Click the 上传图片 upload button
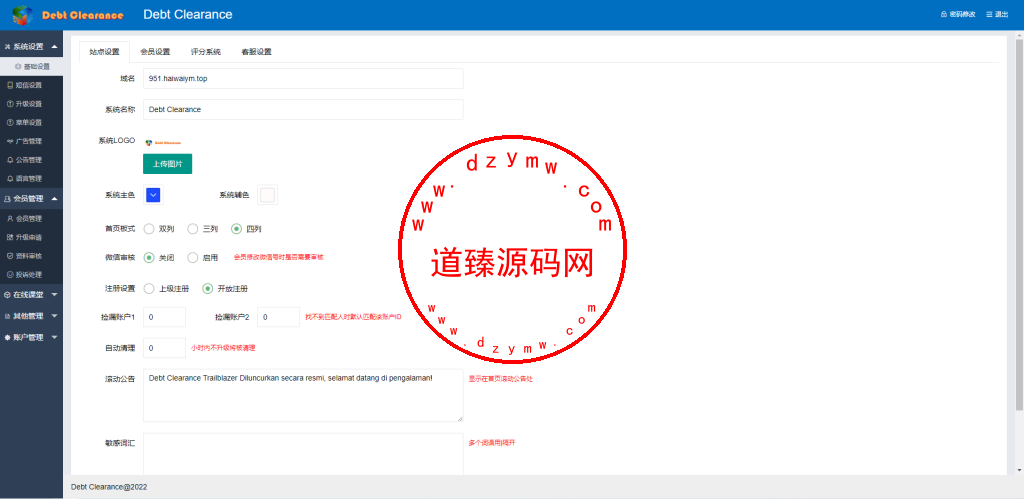This screenshot has height=499, width=1024. pos(167,164)
